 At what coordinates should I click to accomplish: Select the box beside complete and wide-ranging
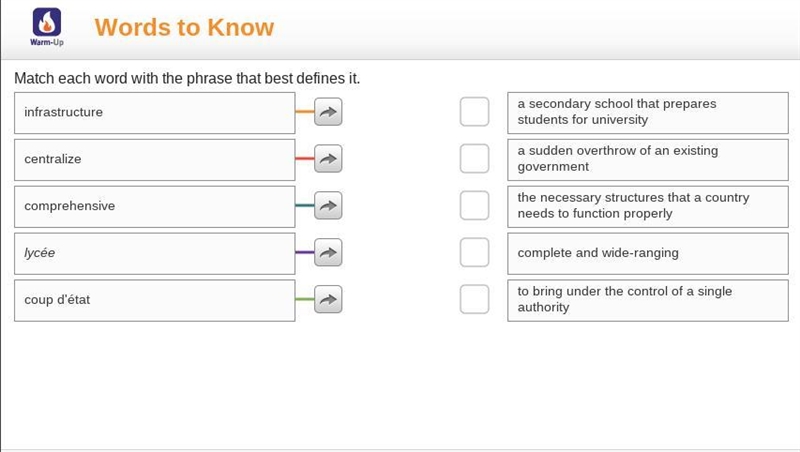click(474, 253)
